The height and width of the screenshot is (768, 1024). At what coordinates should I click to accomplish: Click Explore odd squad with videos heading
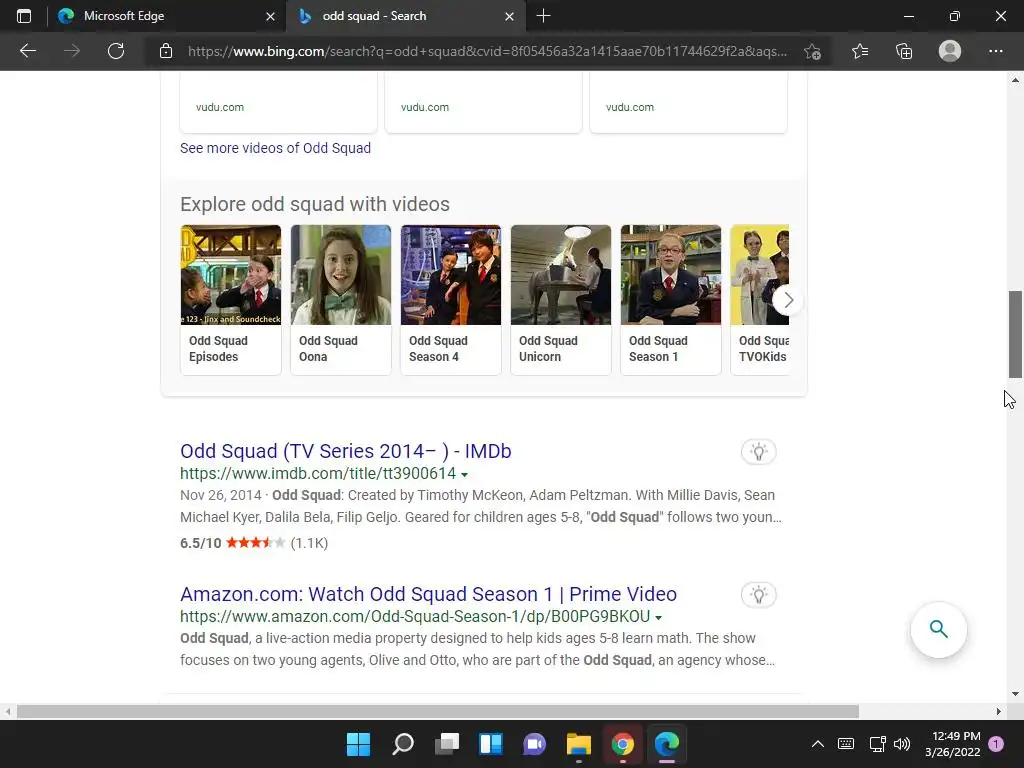tap(315, 204)
